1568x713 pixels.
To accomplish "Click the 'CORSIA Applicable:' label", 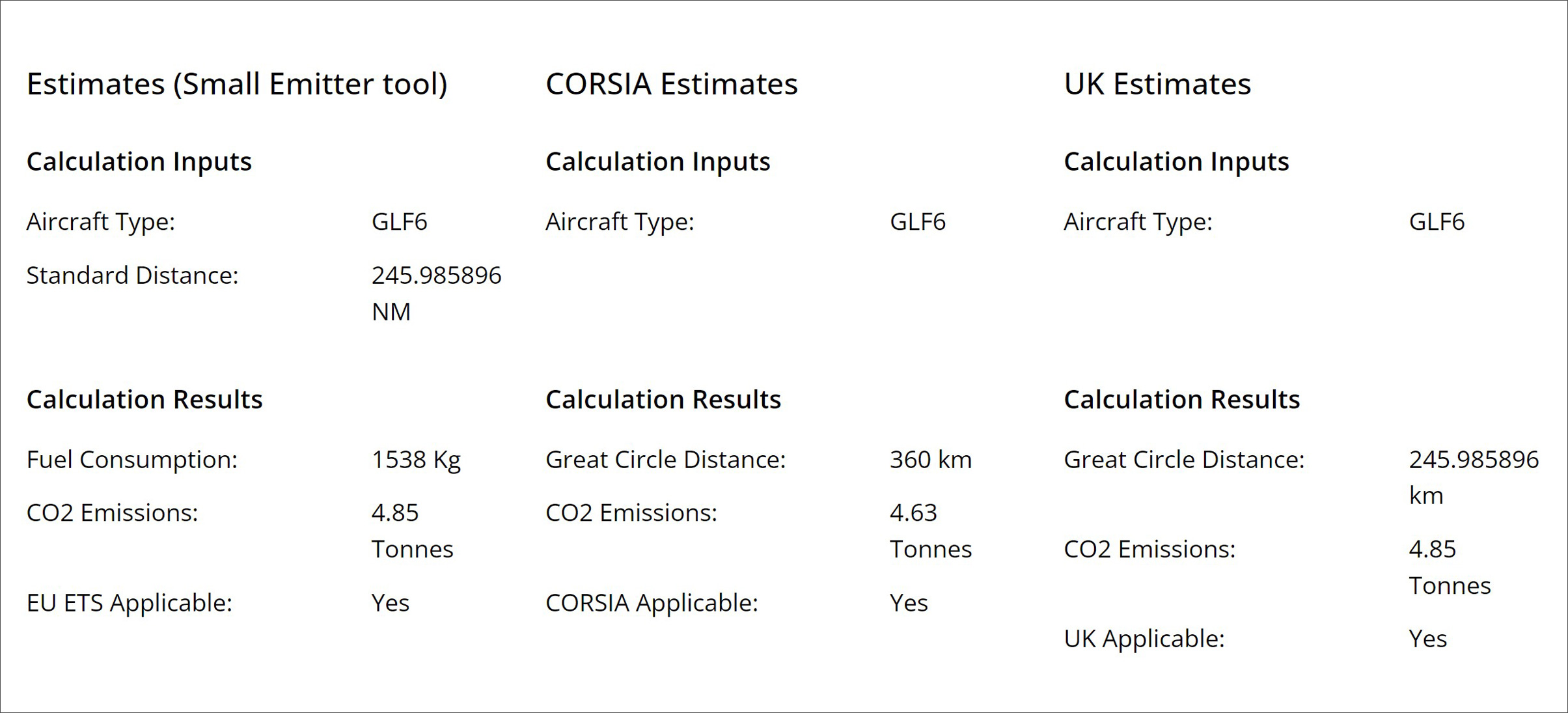I will coord(652,603).
